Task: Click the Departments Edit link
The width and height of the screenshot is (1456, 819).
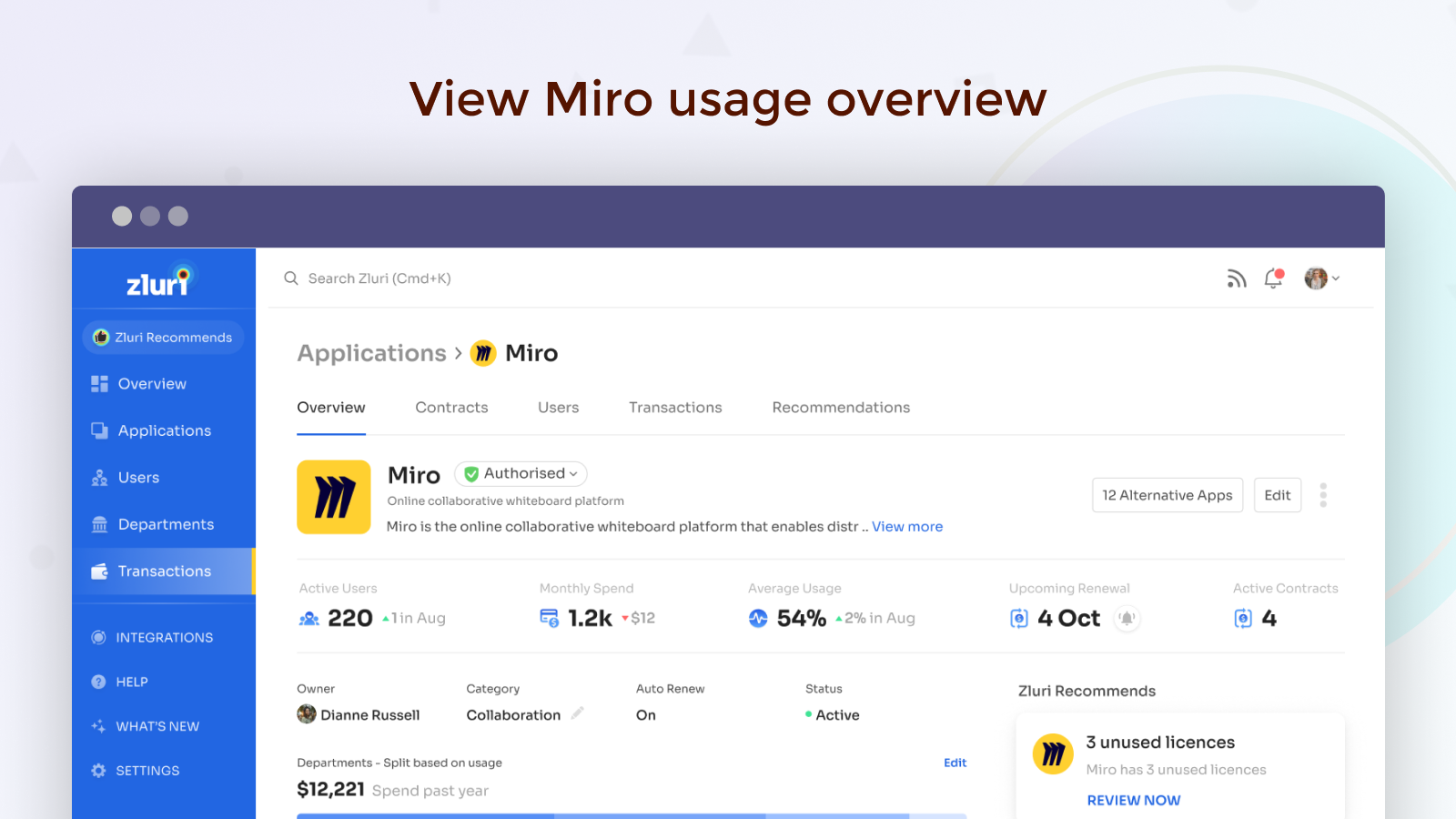Action: click(955, 763)
